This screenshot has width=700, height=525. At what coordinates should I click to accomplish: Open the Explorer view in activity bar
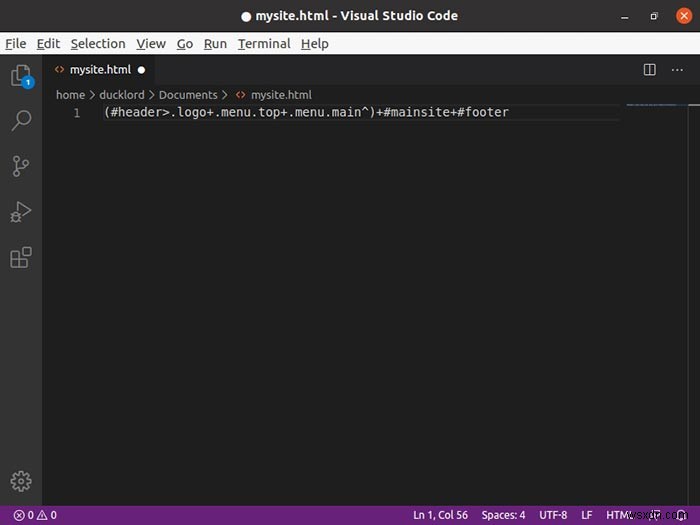coord(21,76)
